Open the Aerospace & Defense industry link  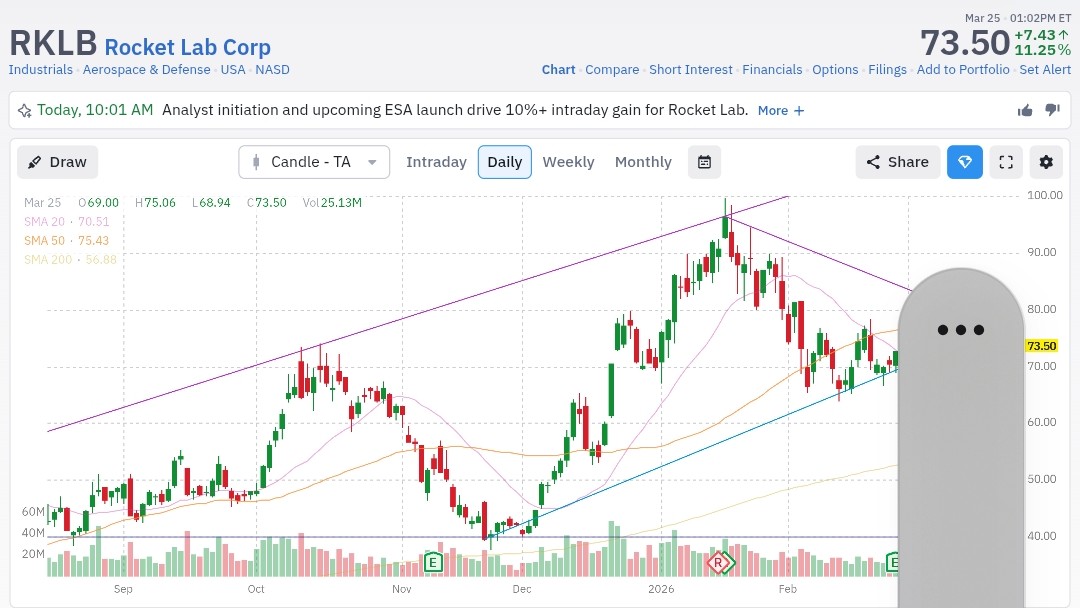[147, 70]
